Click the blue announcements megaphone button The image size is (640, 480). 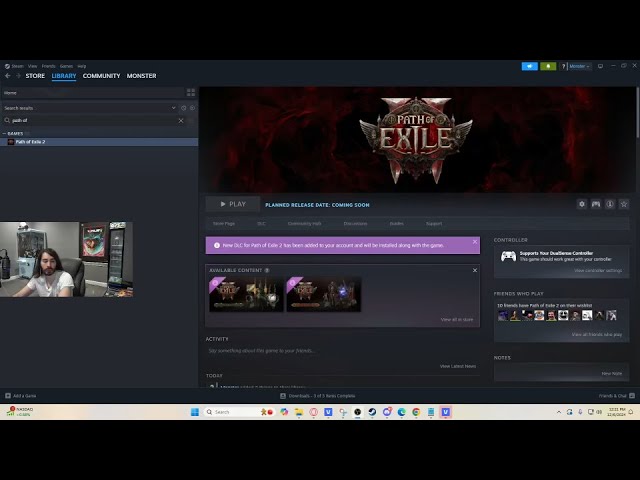(529, 66)
